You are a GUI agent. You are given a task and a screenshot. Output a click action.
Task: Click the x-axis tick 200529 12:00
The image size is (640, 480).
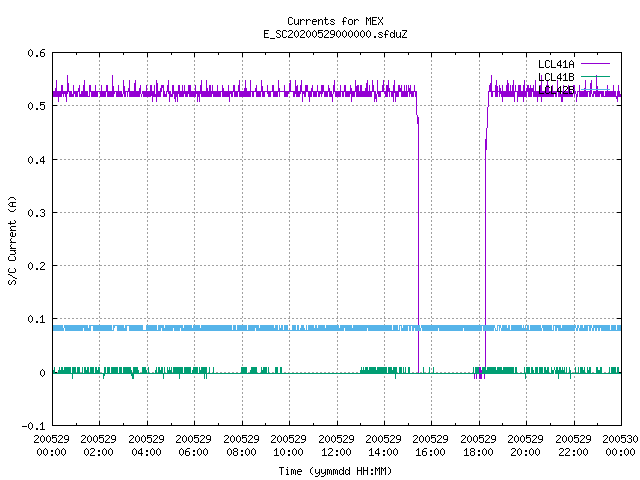pyautogui.click(x=336, y=446)
